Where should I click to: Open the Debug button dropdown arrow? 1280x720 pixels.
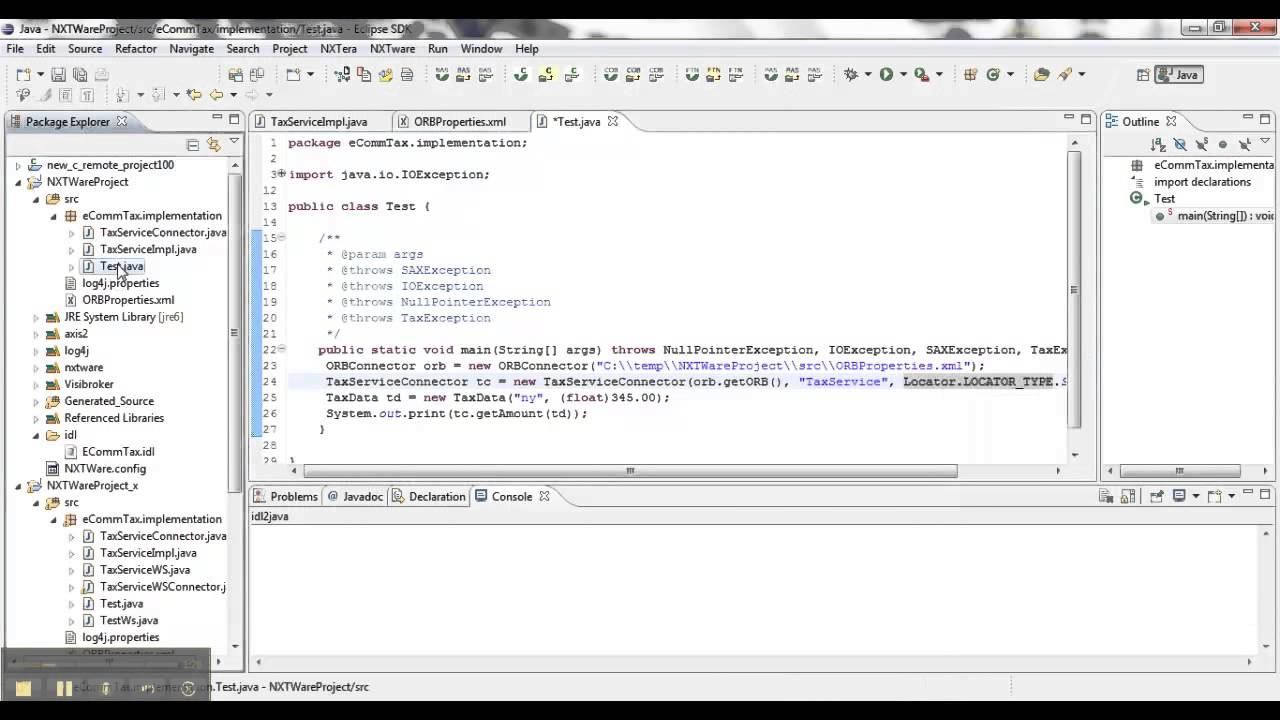868,75
